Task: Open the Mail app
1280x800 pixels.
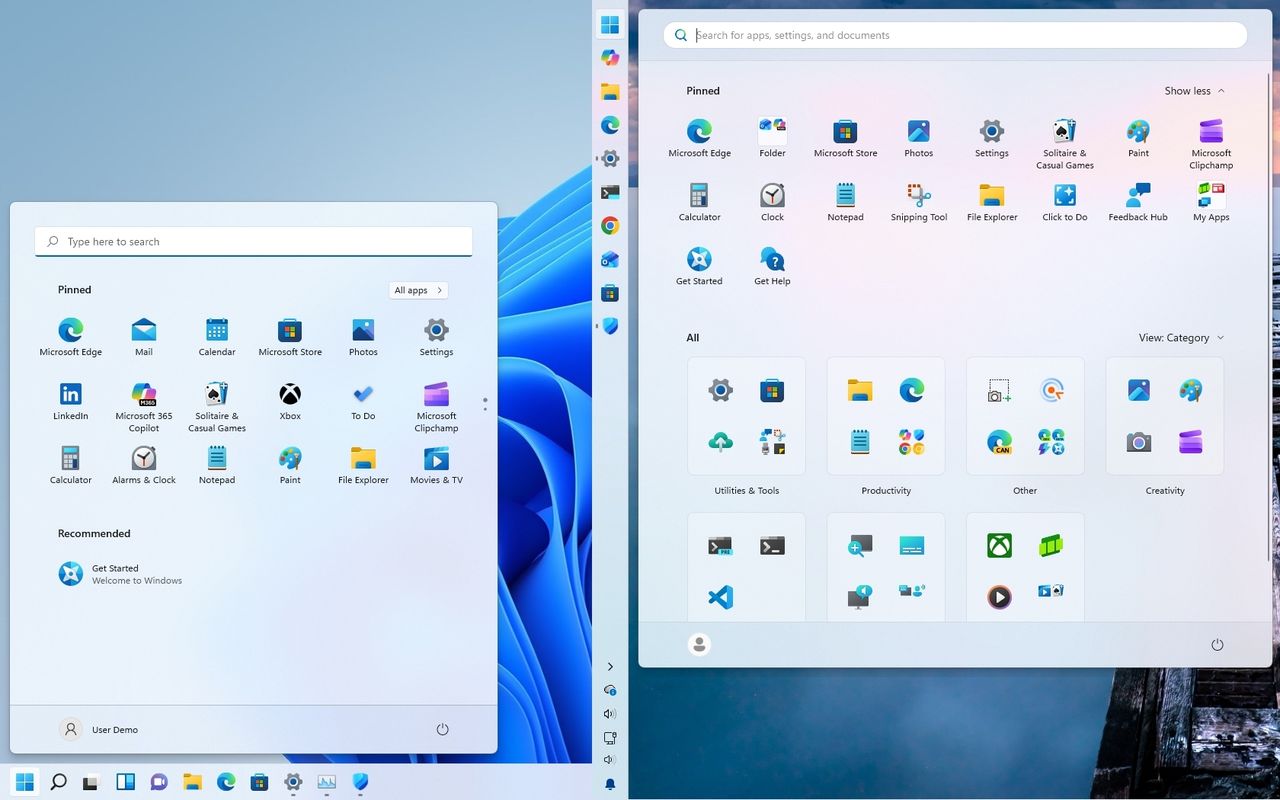Action: tap(144, 337)
